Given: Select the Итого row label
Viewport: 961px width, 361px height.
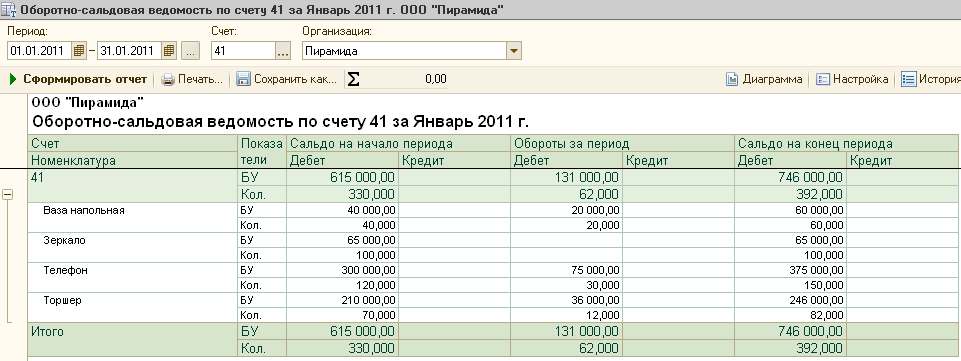Looking at the screenshot, I should point(48,331).
